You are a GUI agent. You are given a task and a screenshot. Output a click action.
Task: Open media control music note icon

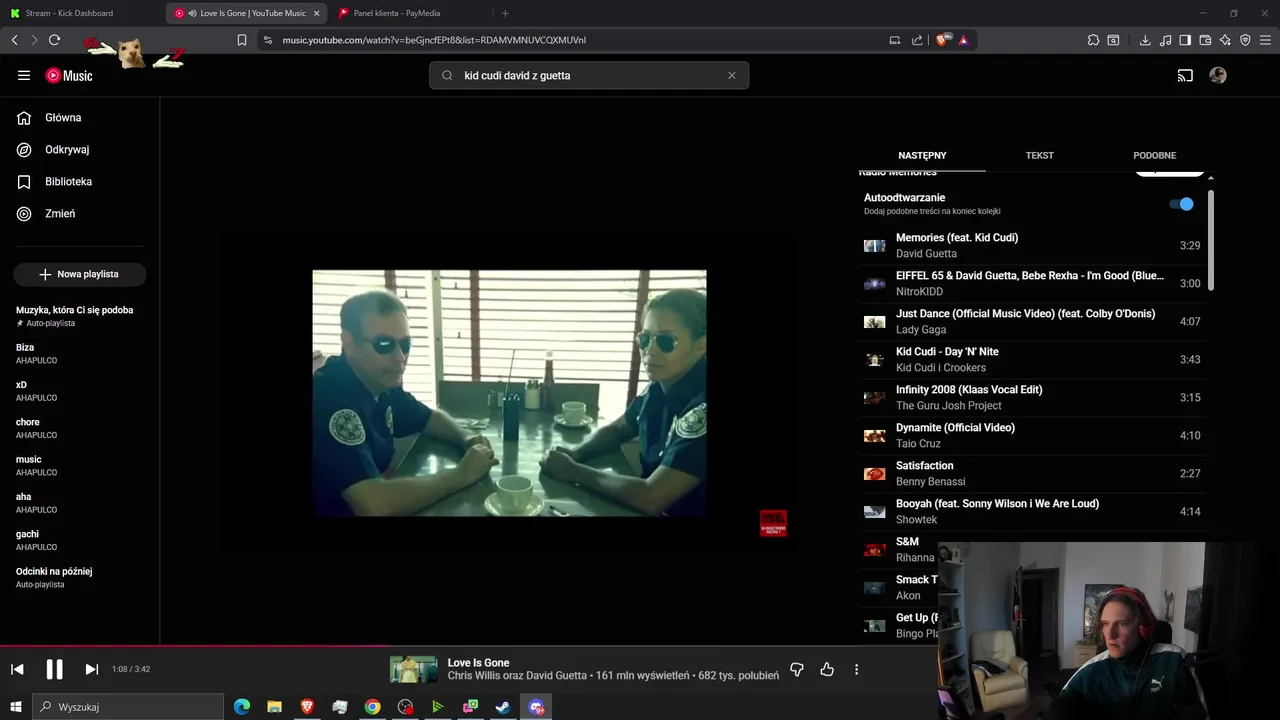1165,40
